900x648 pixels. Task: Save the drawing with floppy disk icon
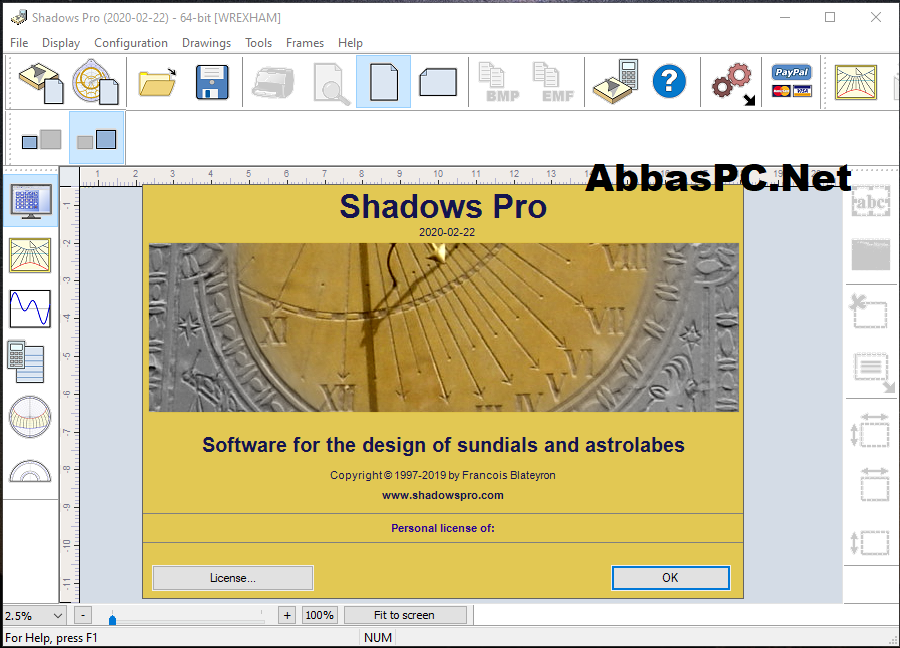[212, 82]
